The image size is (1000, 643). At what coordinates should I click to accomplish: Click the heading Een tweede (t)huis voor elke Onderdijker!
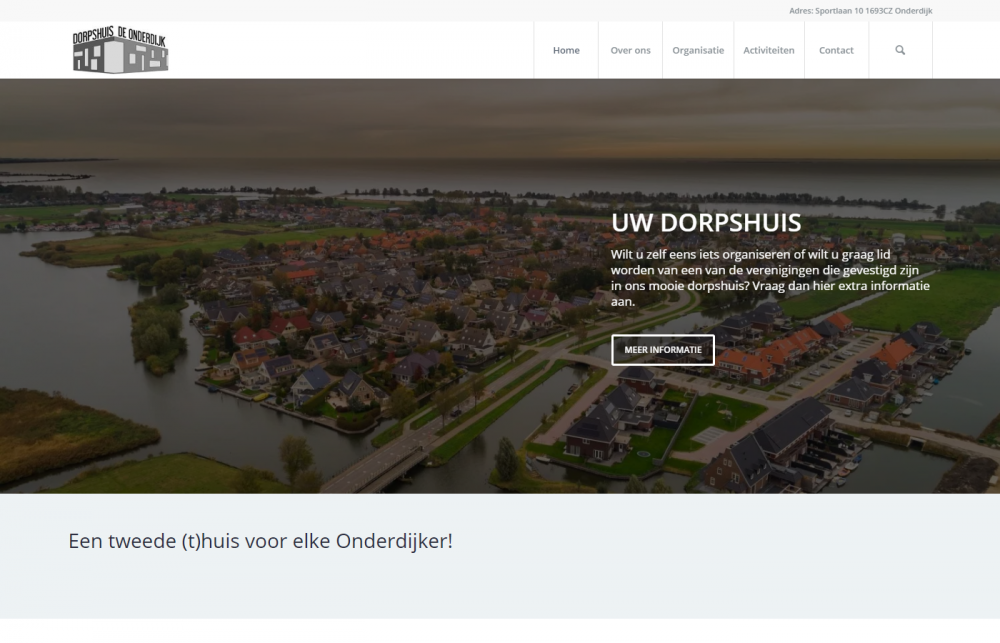[260, 541]
